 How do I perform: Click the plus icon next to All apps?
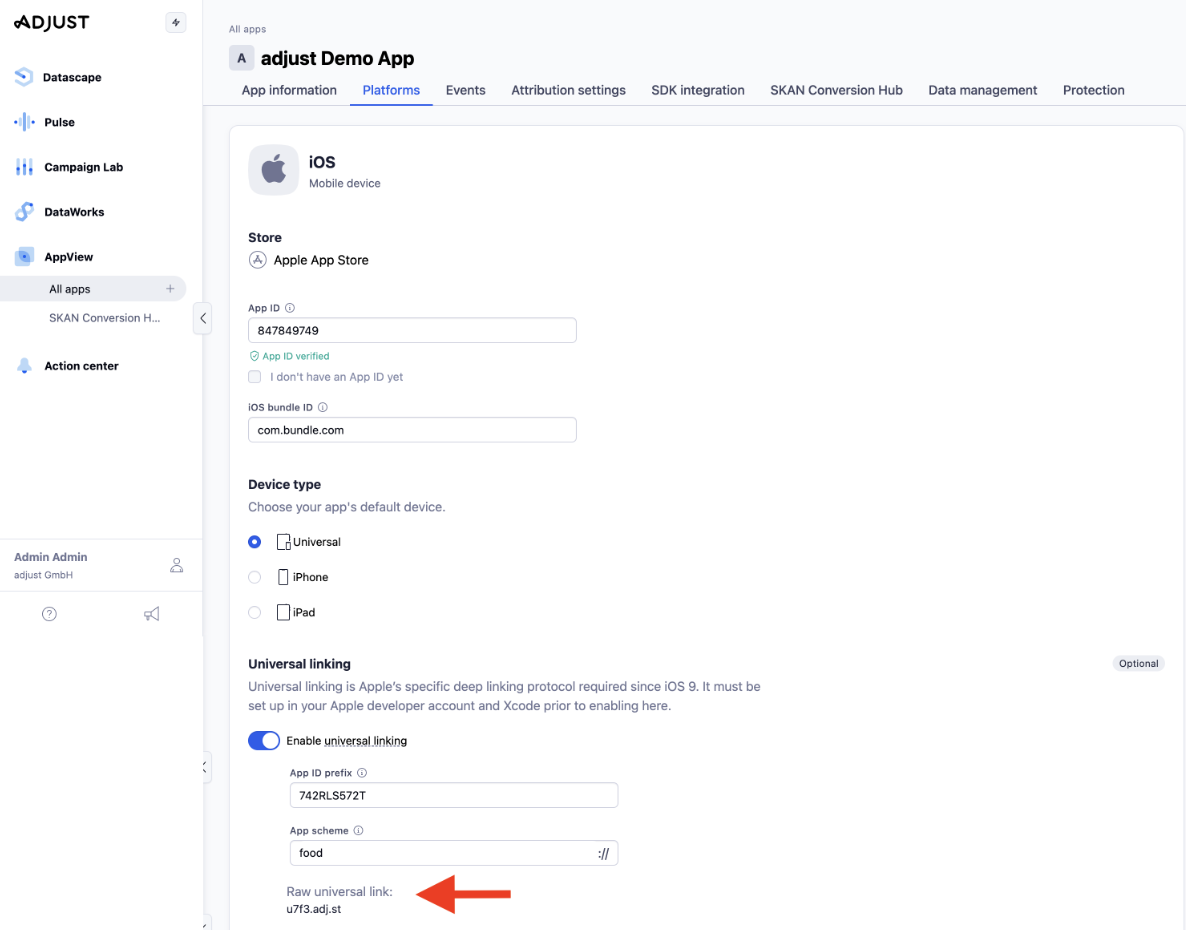[170, 289]
